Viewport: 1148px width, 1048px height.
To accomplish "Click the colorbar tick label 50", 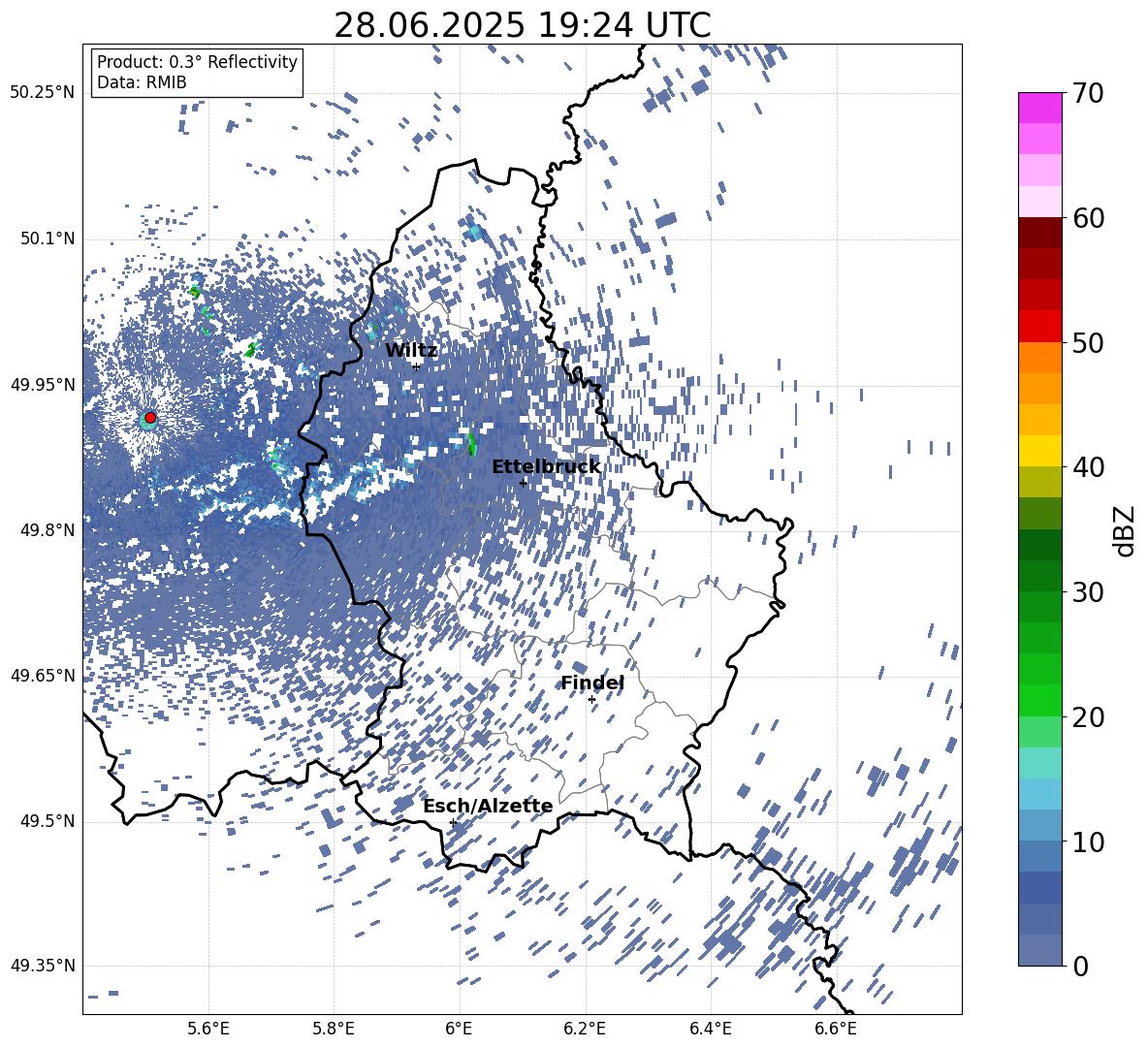I will (x=1088, y=343).
